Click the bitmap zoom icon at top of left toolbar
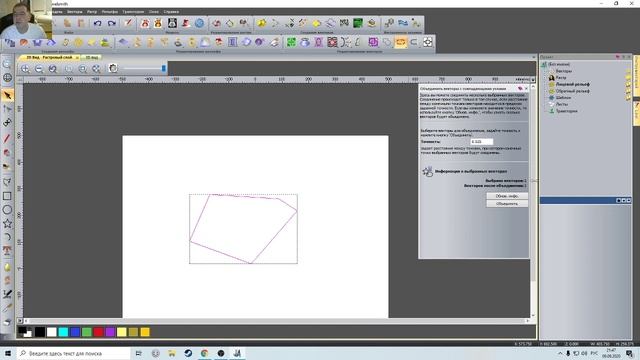The width and height of the screenshot is (640, 360). click(x=7, y=64)
